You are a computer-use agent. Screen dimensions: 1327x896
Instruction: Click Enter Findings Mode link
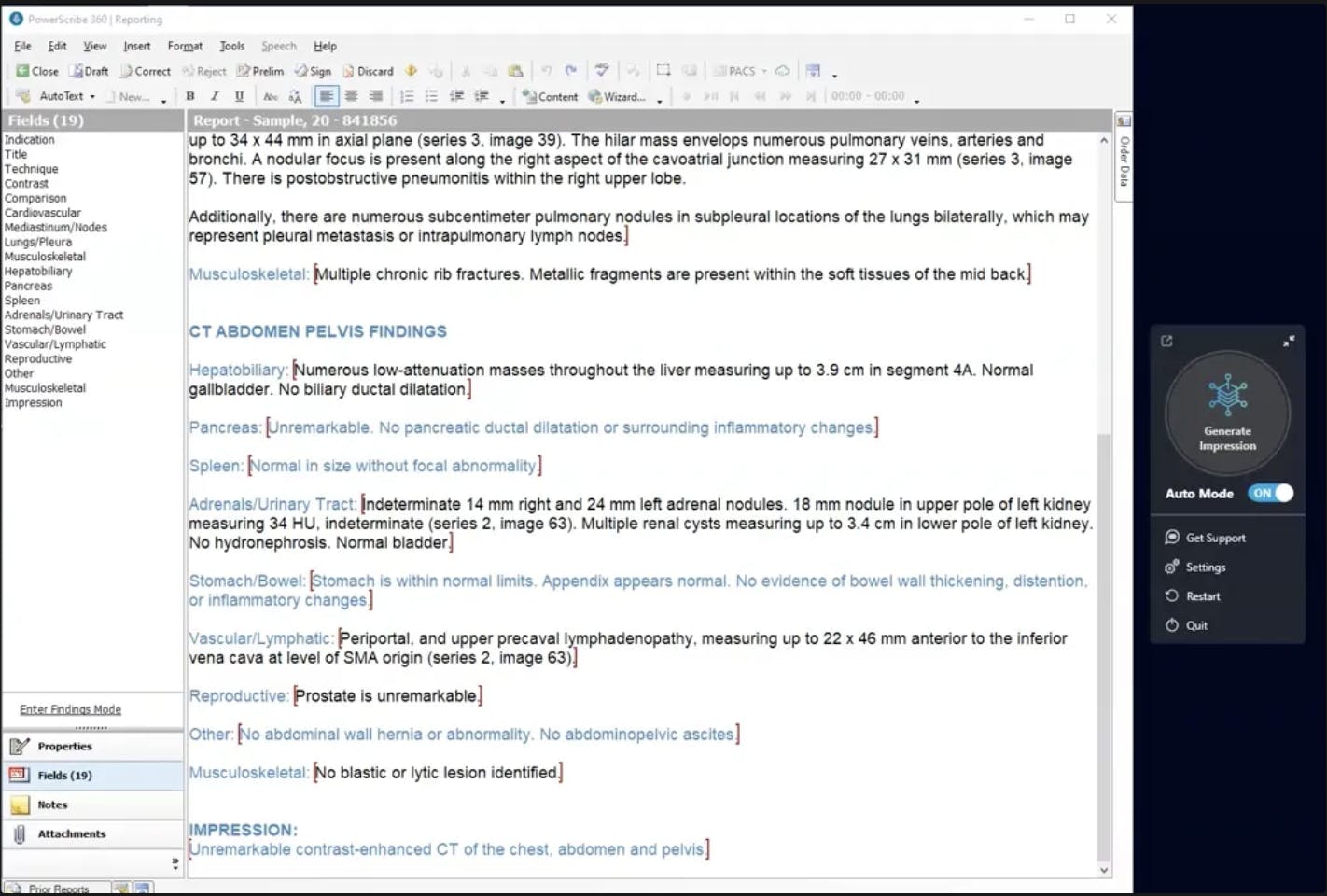point(70,709)
